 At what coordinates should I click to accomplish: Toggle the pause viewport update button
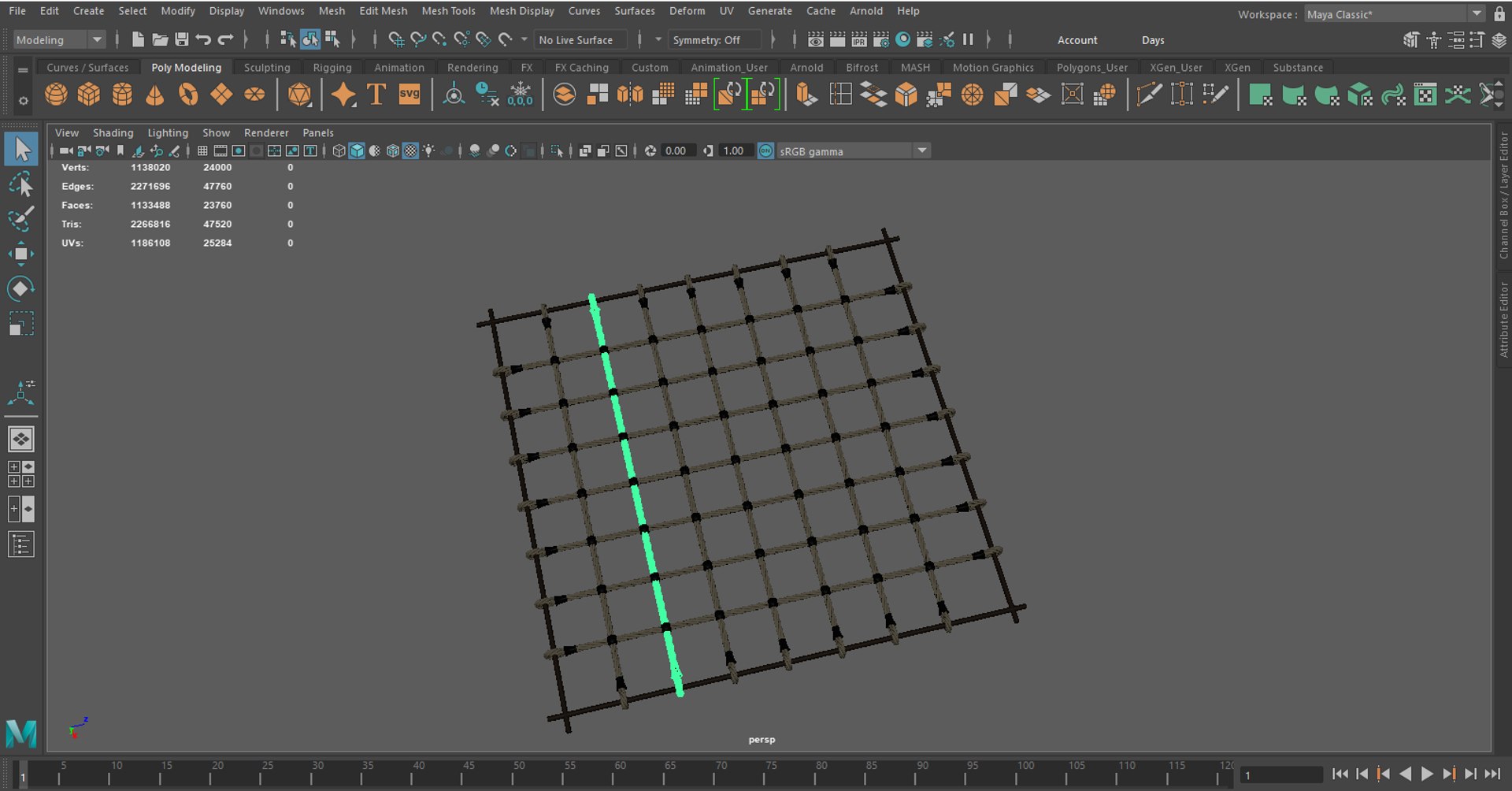pyautogui.click(x=969, y=39)
